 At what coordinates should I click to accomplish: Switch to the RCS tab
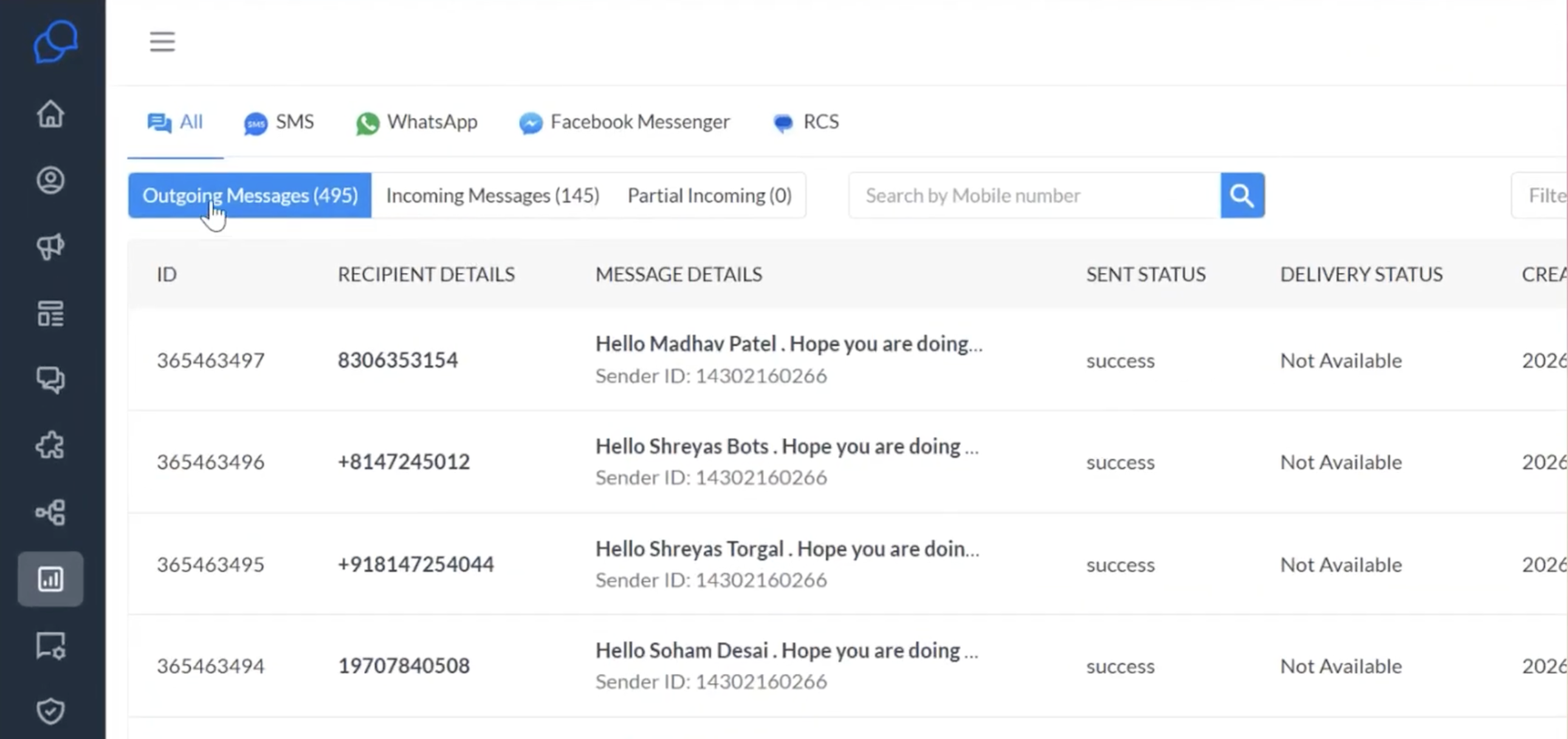(805, 122)
